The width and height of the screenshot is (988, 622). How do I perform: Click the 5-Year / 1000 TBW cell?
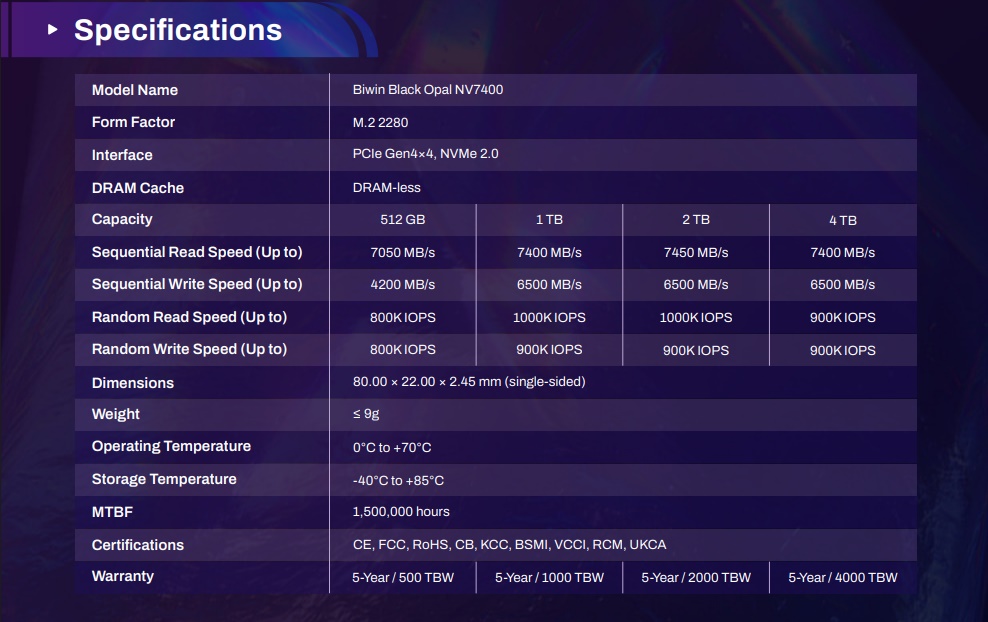pyautogui.click(x=549, y=577)
